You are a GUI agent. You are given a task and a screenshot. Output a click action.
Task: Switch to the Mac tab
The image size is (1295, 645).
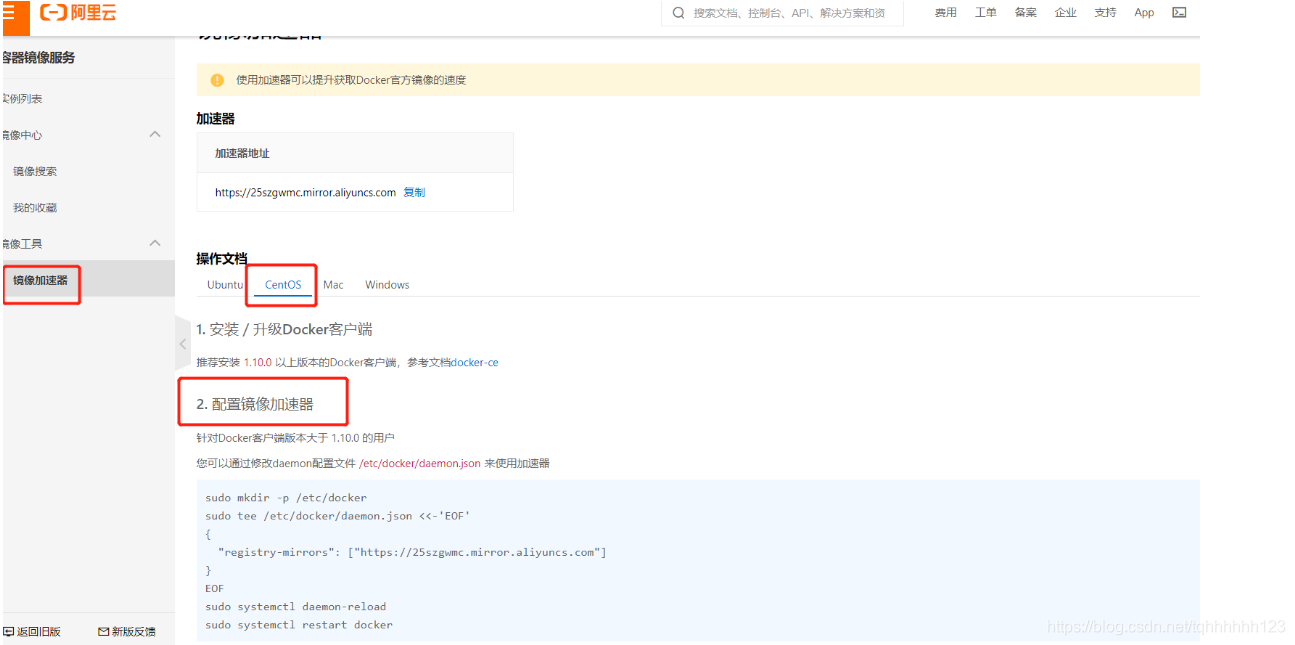333,285
